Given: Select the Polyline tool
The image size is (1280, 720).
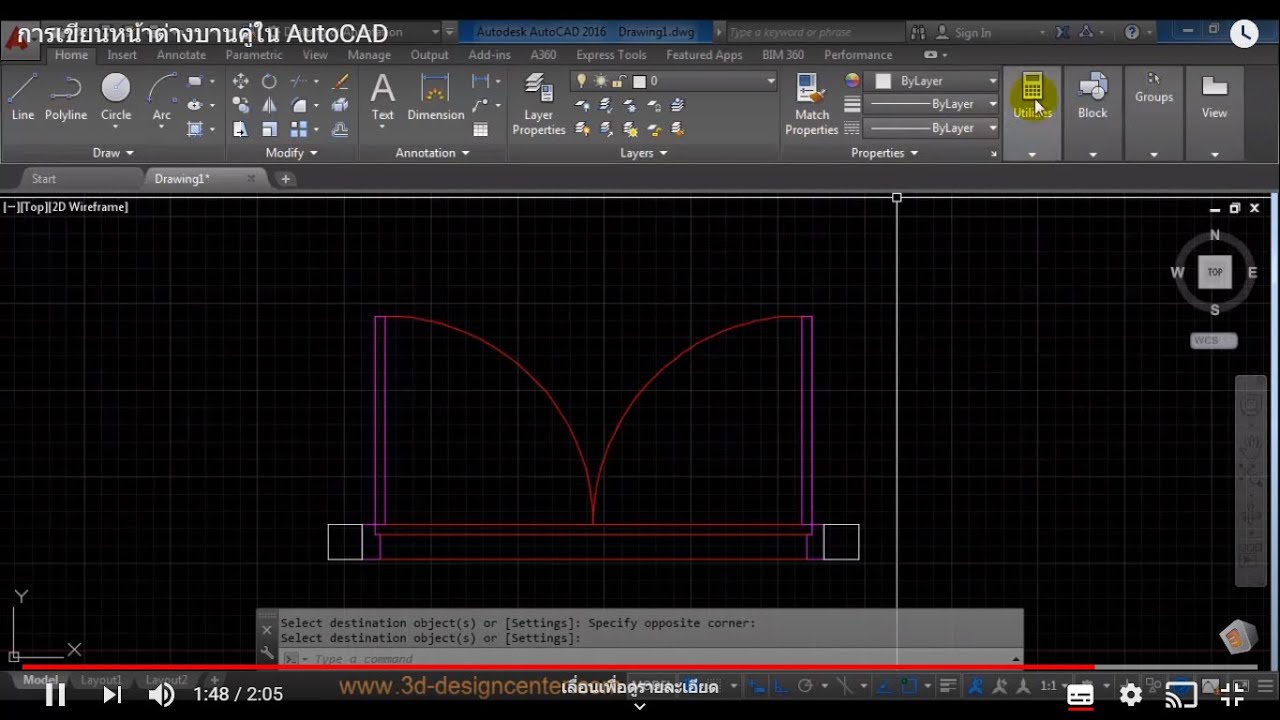Looking at the screenshot, I should pos(66,97).
